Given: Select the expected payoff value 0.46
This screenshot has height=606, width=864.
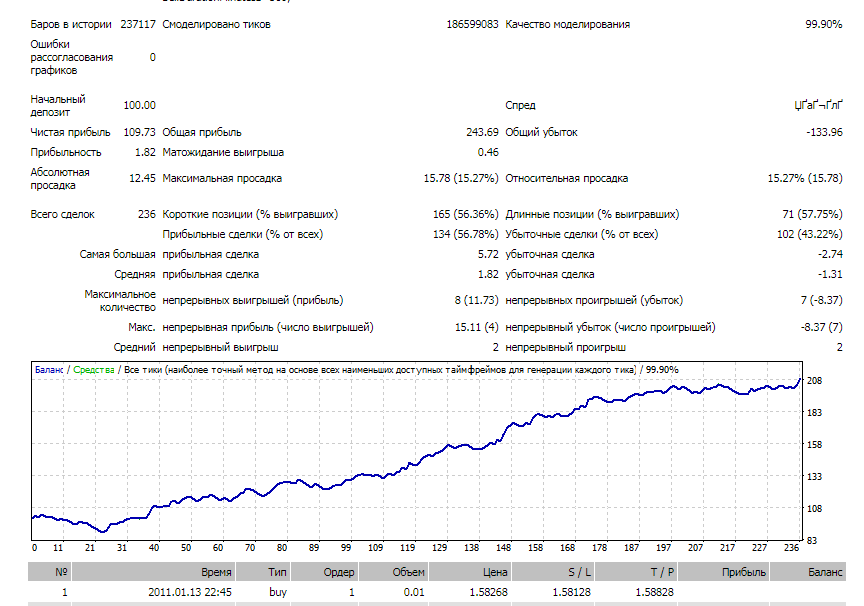Looking at the screenshot, I should point(488,153).
